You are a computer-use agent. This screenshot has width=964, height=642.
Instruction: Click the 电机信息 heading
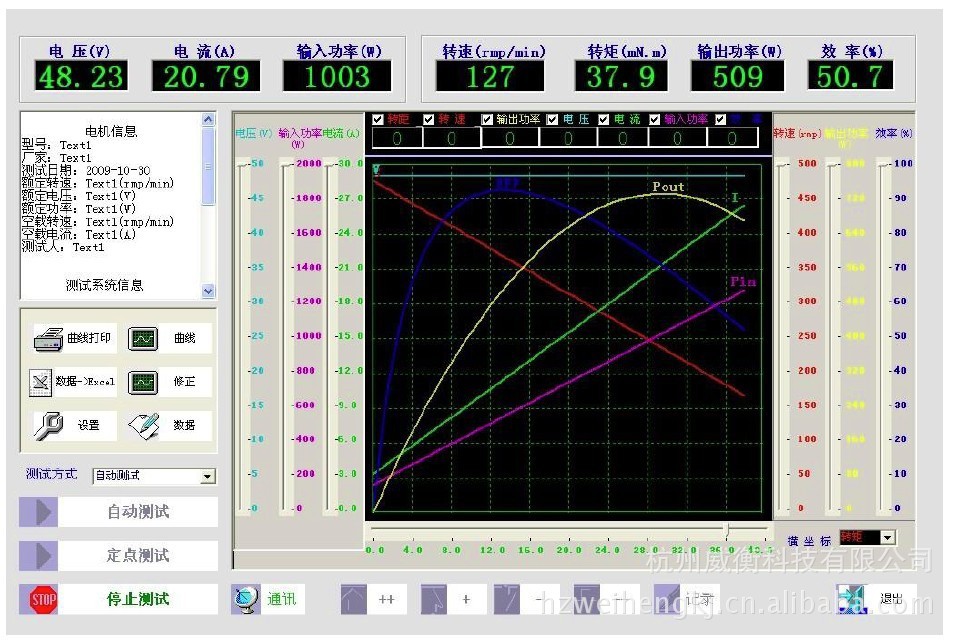111,131
